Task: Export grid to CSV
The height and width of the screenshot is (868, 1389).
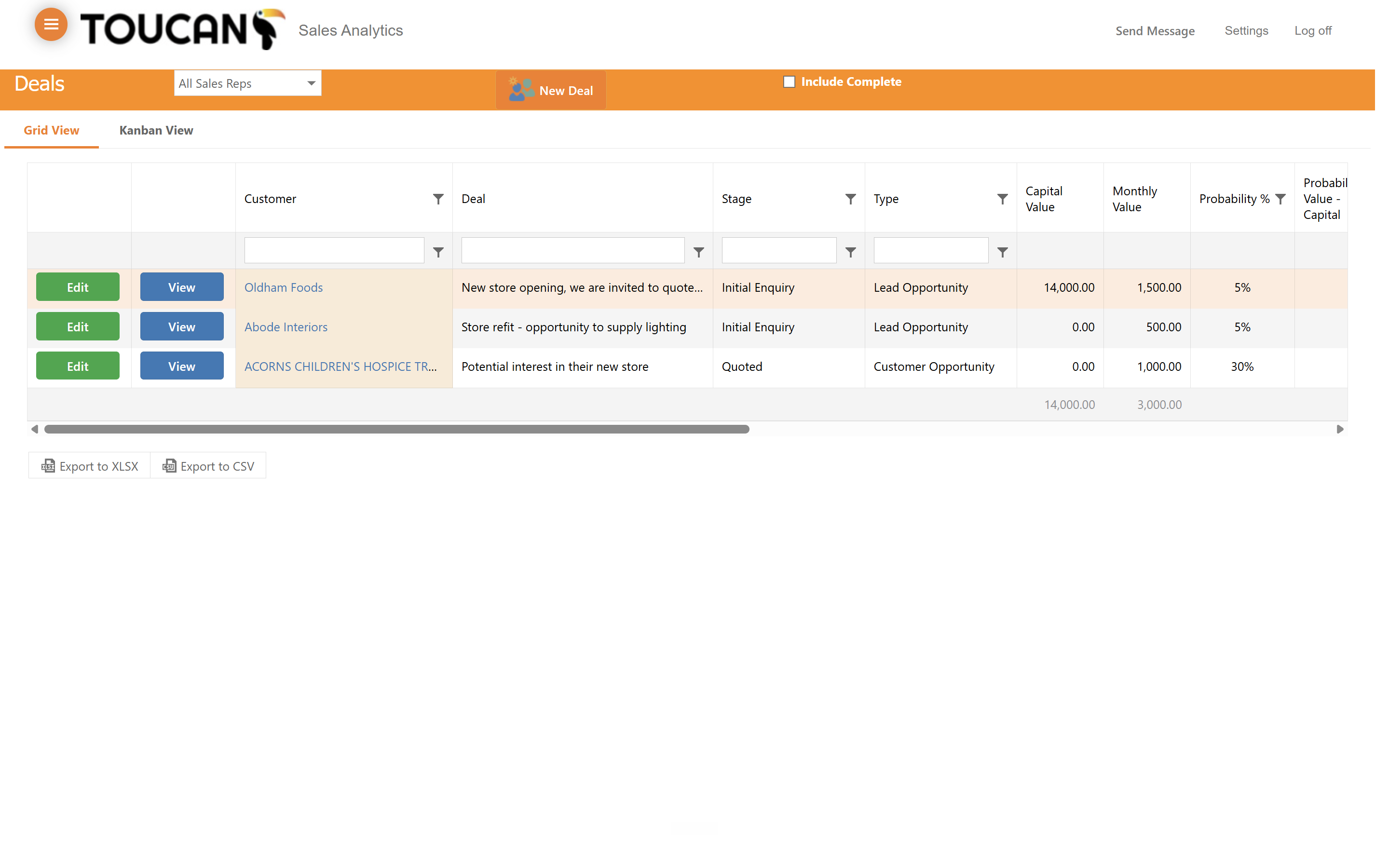Action: pos(208,465)
